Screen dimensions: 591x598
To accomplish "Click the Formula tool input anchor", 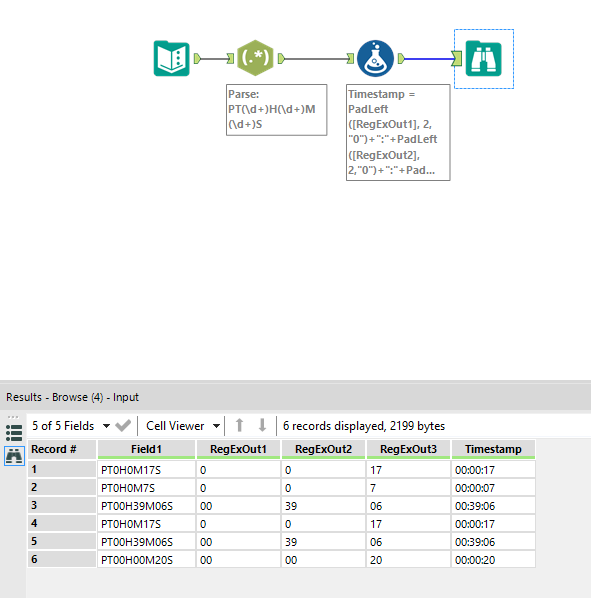I will coord(350,58).
